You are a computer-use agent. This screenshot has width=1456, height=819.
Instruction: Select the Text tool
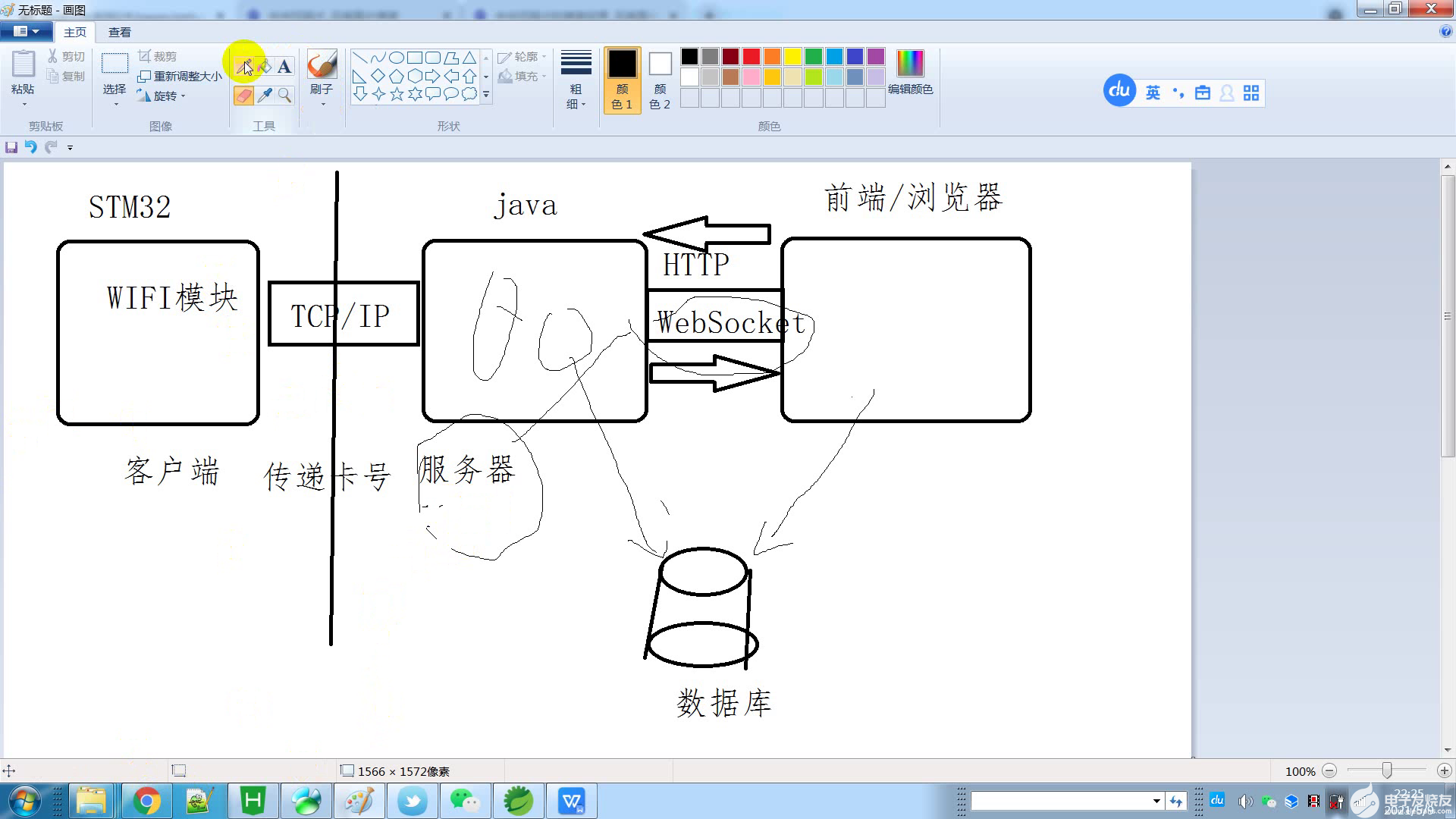click(284, 67)
